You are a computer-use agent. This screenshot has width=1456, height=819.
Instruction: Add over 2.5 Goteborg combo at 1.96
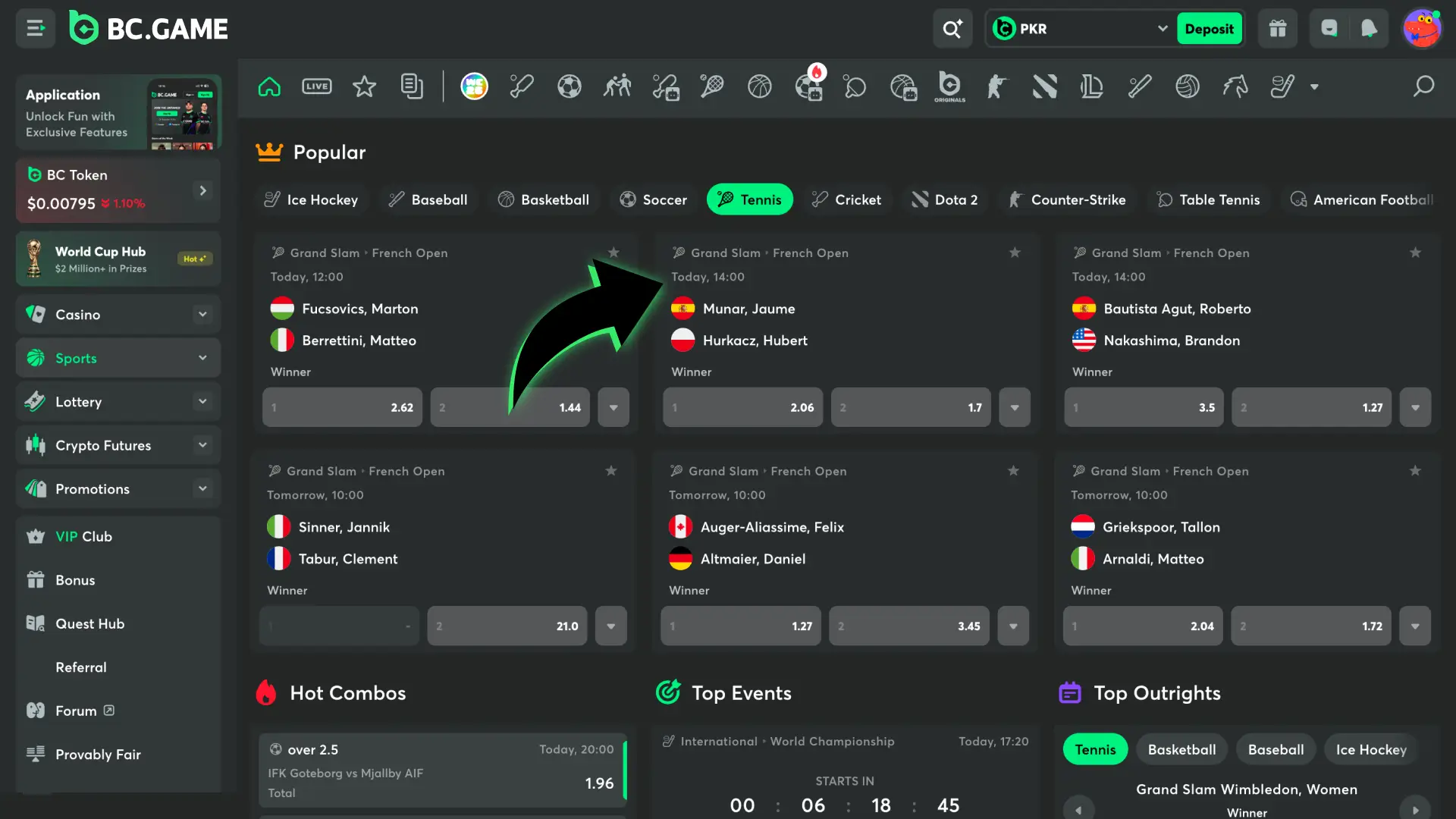click(443, 770)
